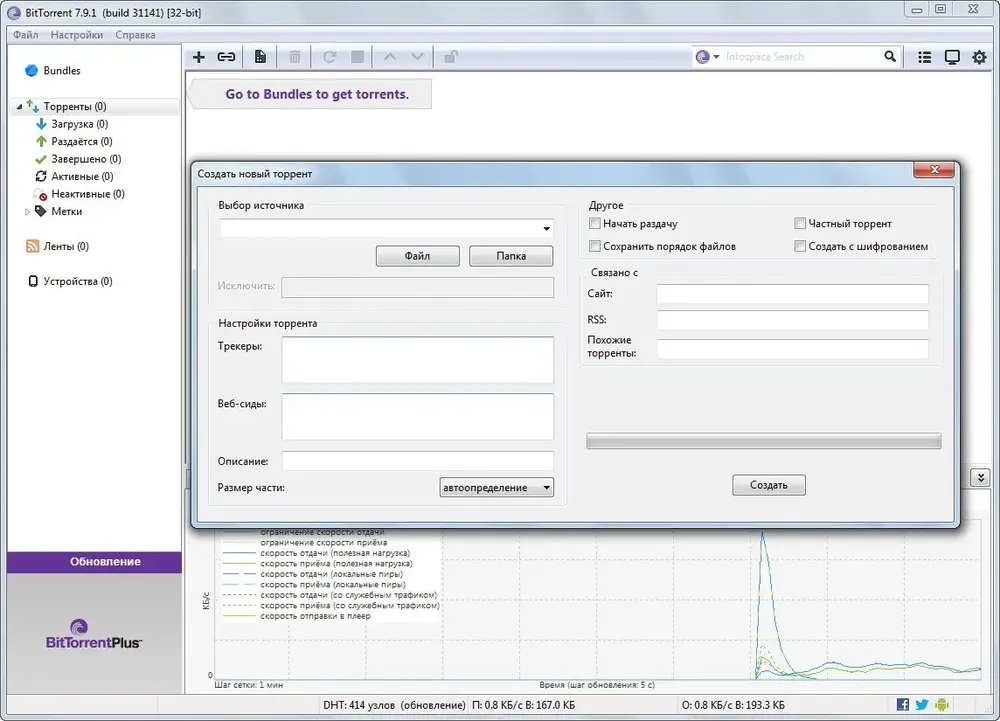Check Сохранить порядок файлов option
The width and height of the screenshot is (1000, 721).
pyautogui.click(x=594, y=246)
